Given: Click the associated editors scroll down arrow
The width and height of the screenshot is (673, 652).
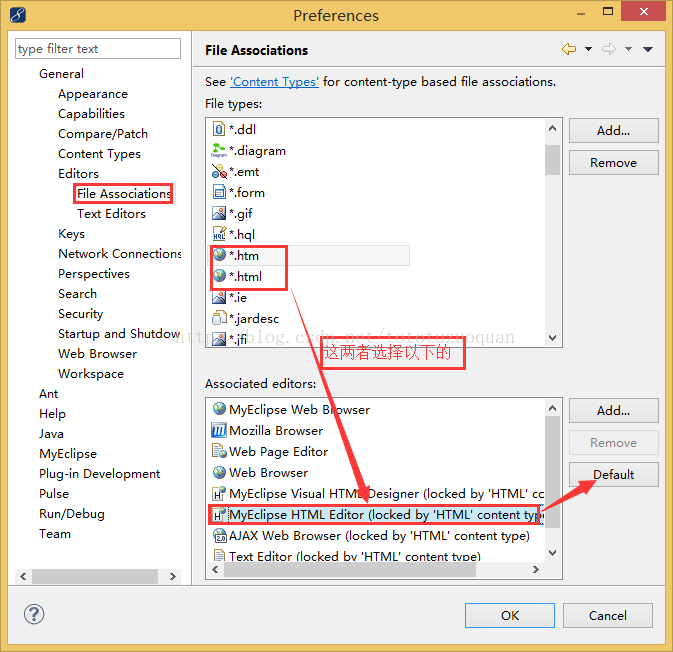Looking at the screenshot, I should 552,552.
